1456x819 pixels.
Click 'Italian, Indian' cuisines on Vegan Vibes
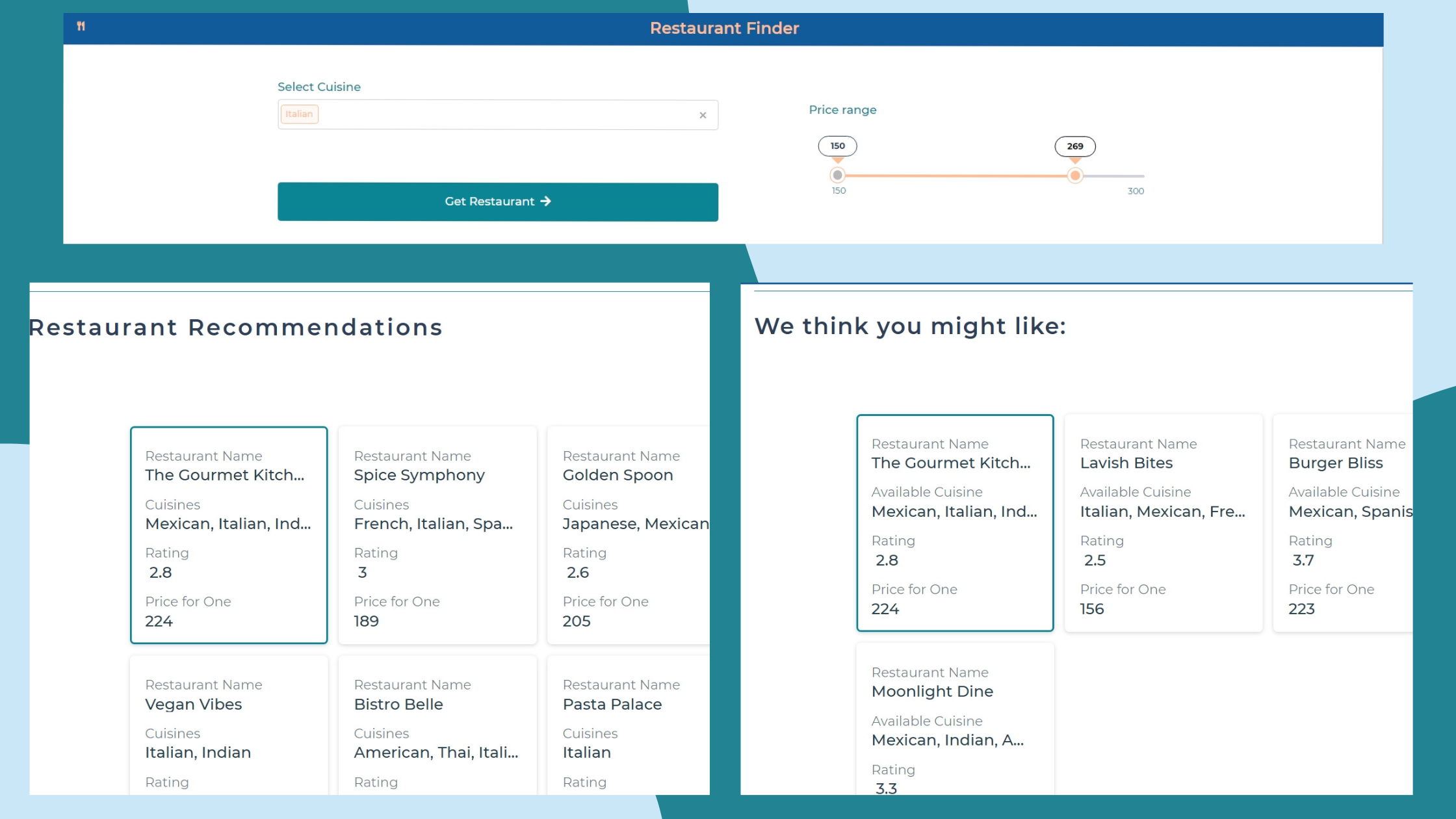coord(198,752)
